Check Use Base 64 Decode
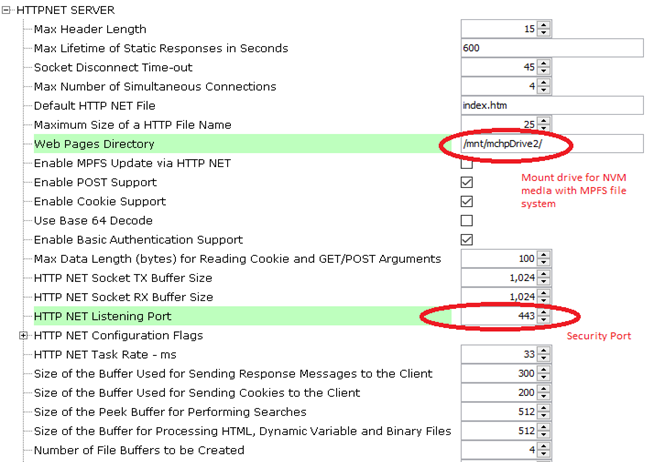This screenshot has width=654, height=462. 466,220
